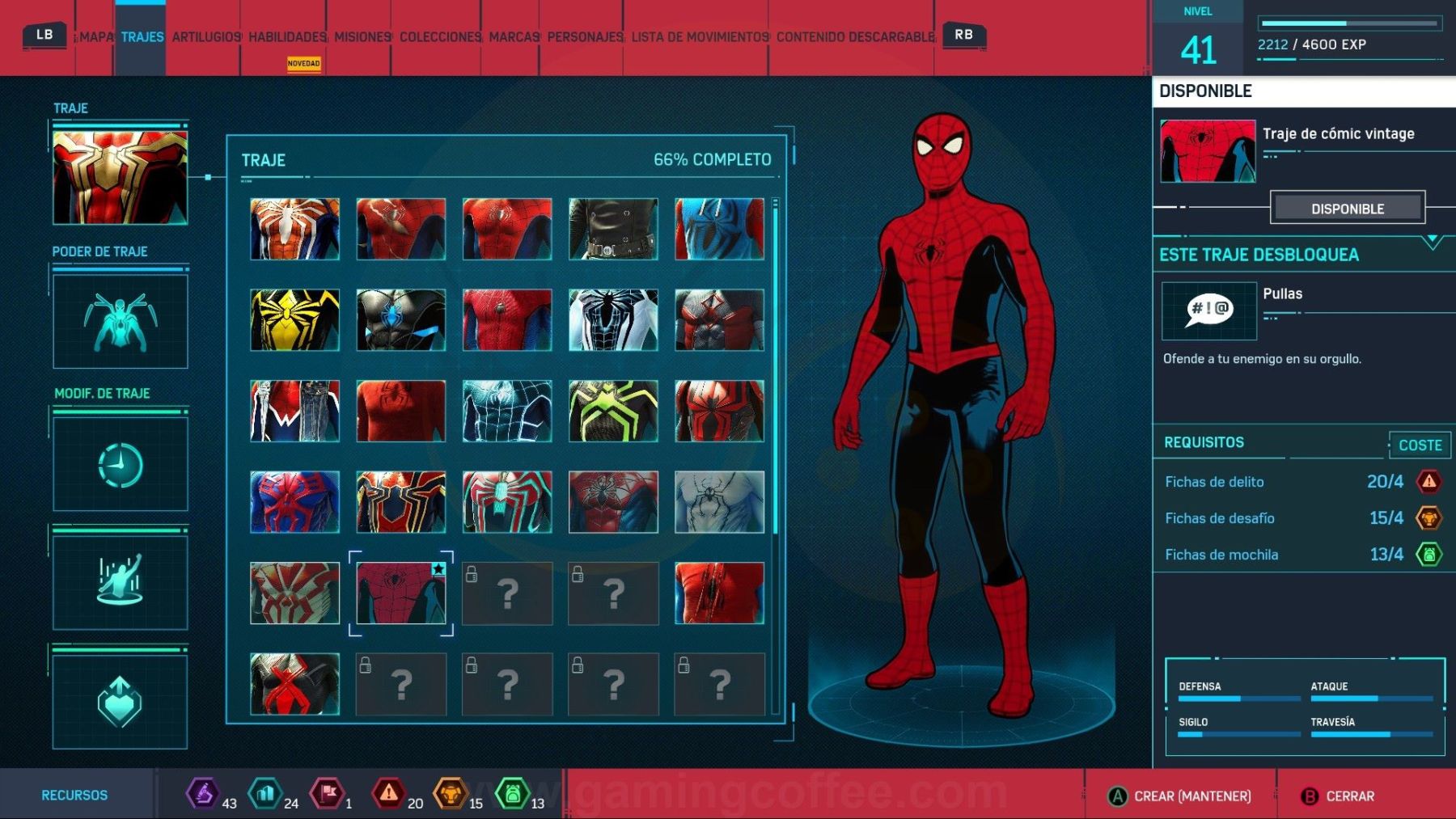This screenshot has width=1456, height=819.
Task: Click the purple research token resource icon
Action: click(202, 794)
